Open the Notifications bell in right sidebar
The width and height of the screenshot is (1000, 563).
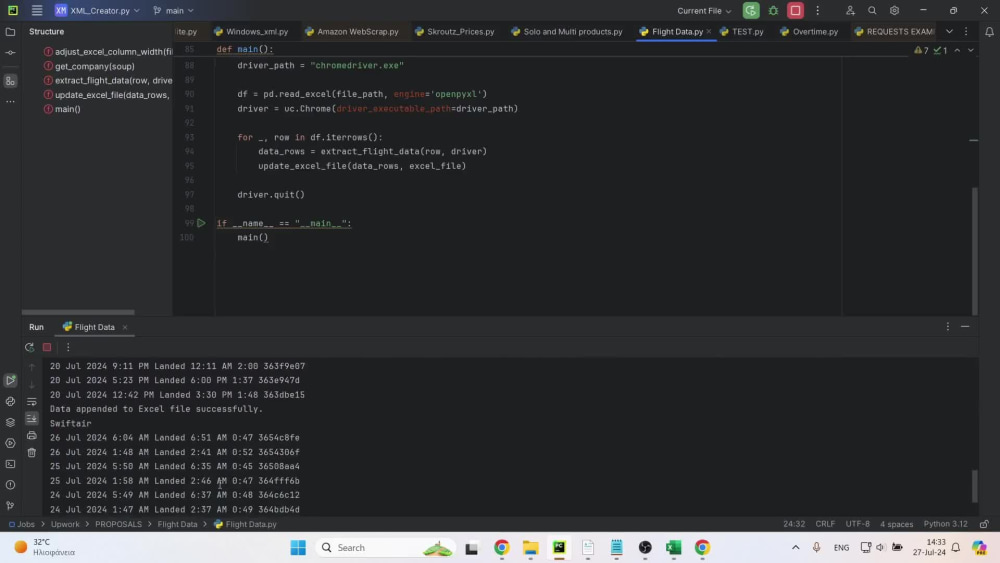click(989, 32)
